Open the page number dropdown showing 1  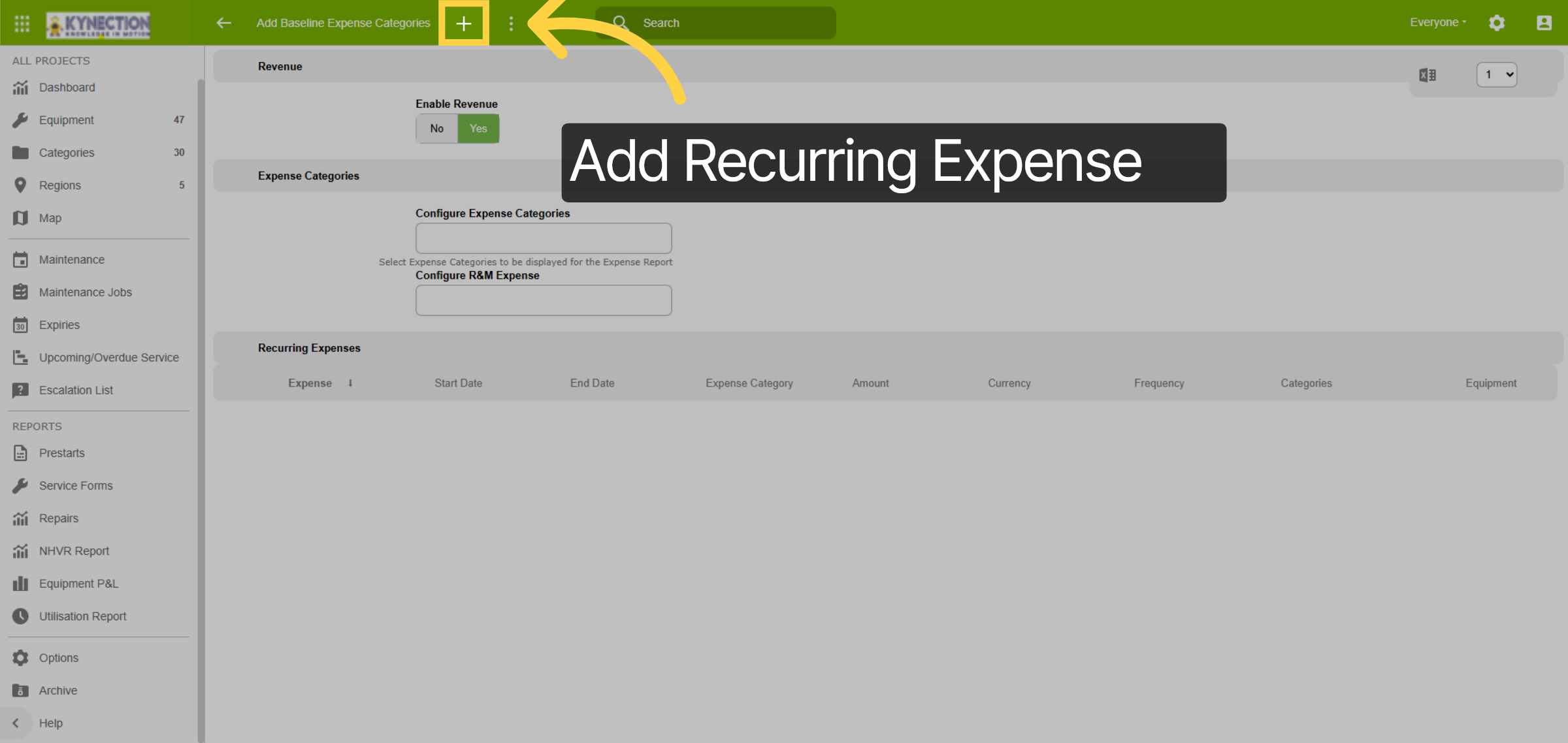tap(1497, 75)
